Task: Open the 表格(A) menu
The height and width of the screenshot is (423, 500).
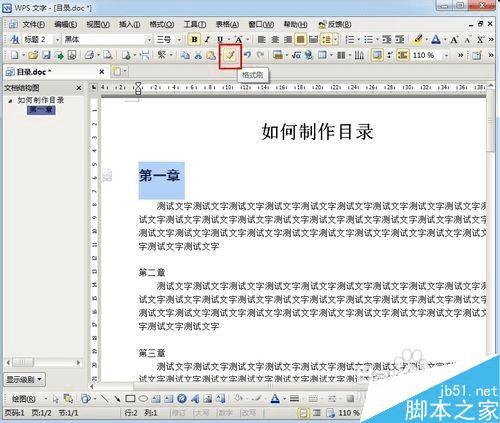Action: tap(227, 24)
